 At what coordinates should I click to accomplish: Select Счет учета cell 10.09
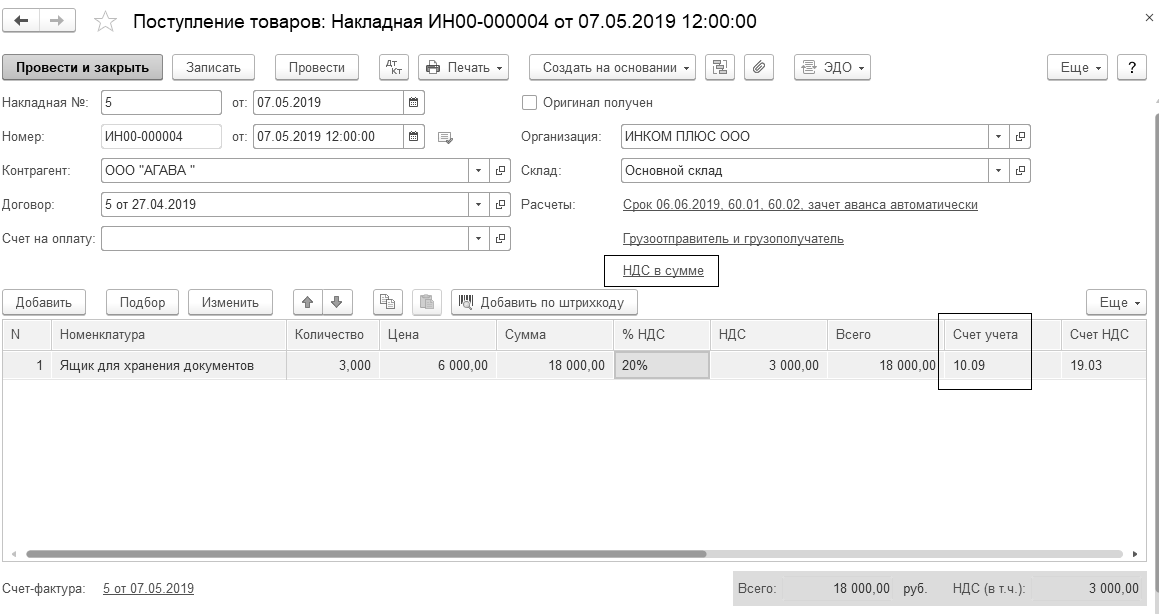[1002, 366]
